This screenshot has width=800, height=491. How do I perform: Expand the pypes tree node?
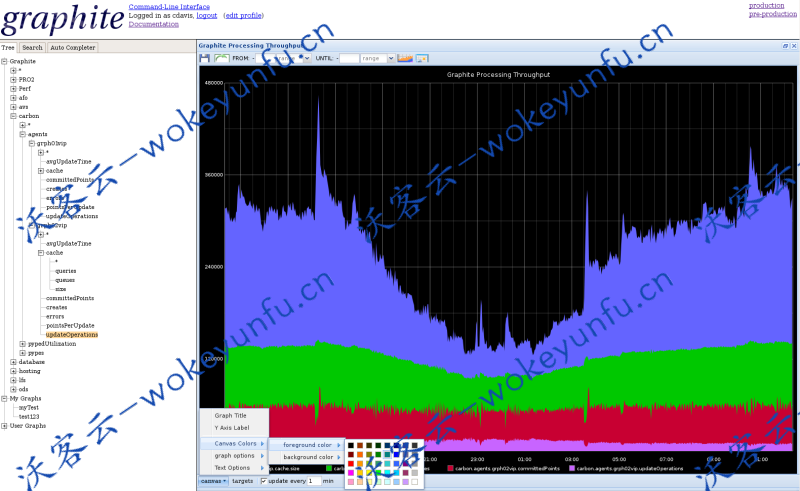click(x=22, y=353)
